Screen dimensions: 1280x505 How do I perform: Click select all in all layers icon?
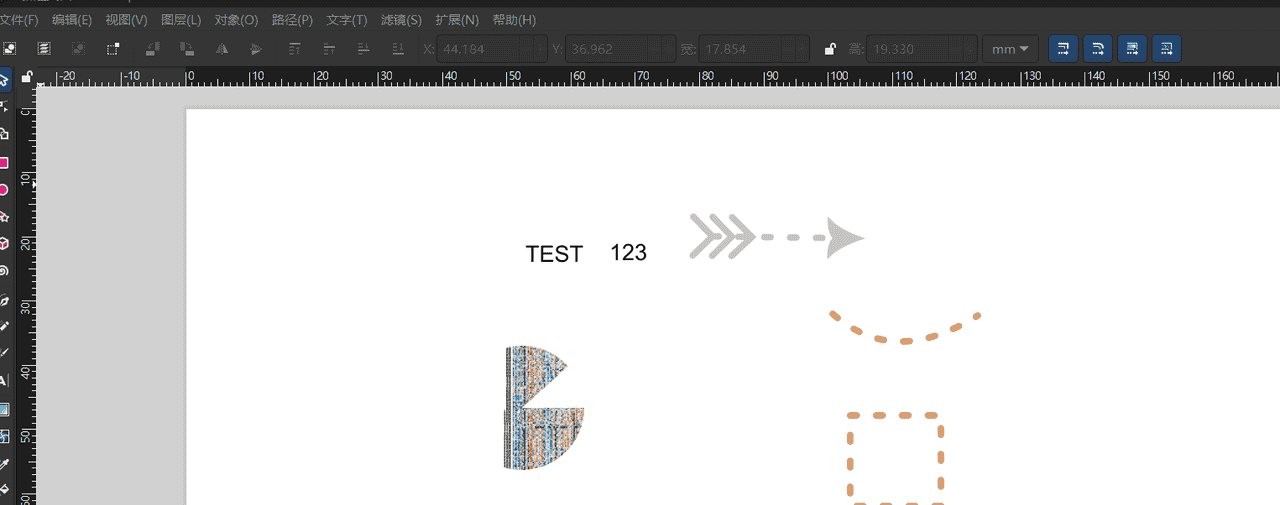pos(44,48)
